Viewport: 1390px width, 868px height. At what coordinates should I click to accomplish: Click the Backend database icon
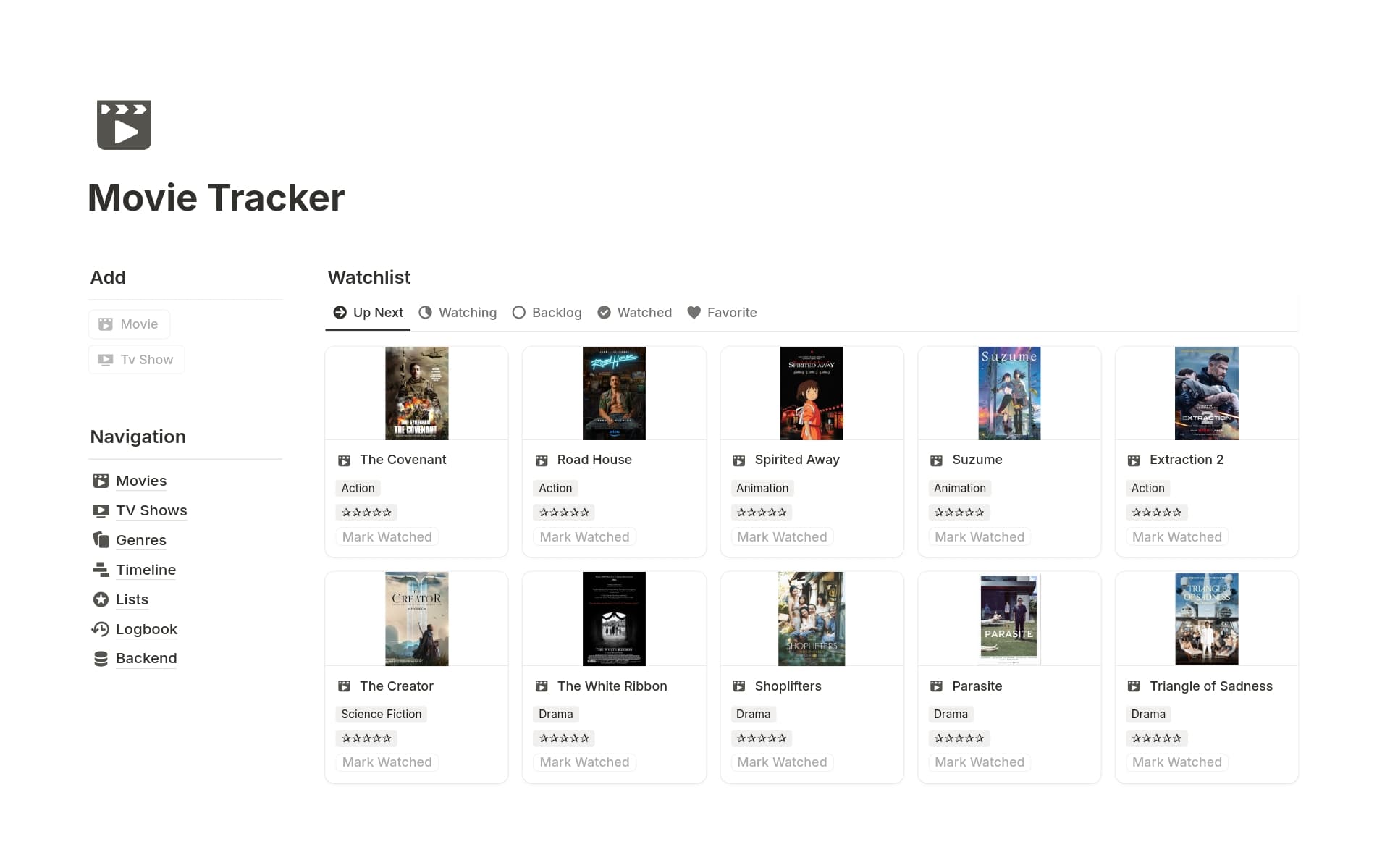(x=101, y=659)
